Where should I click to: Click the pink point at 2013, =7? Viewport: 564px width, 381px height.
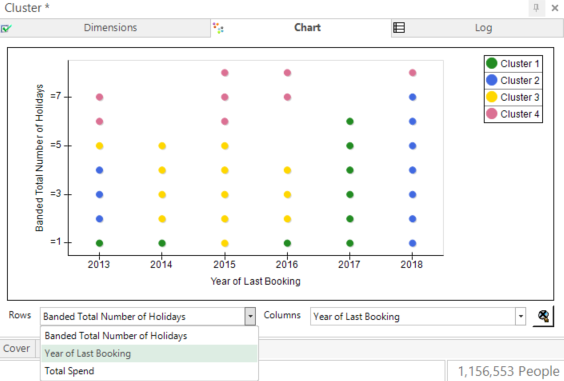[x=100, y=97]
